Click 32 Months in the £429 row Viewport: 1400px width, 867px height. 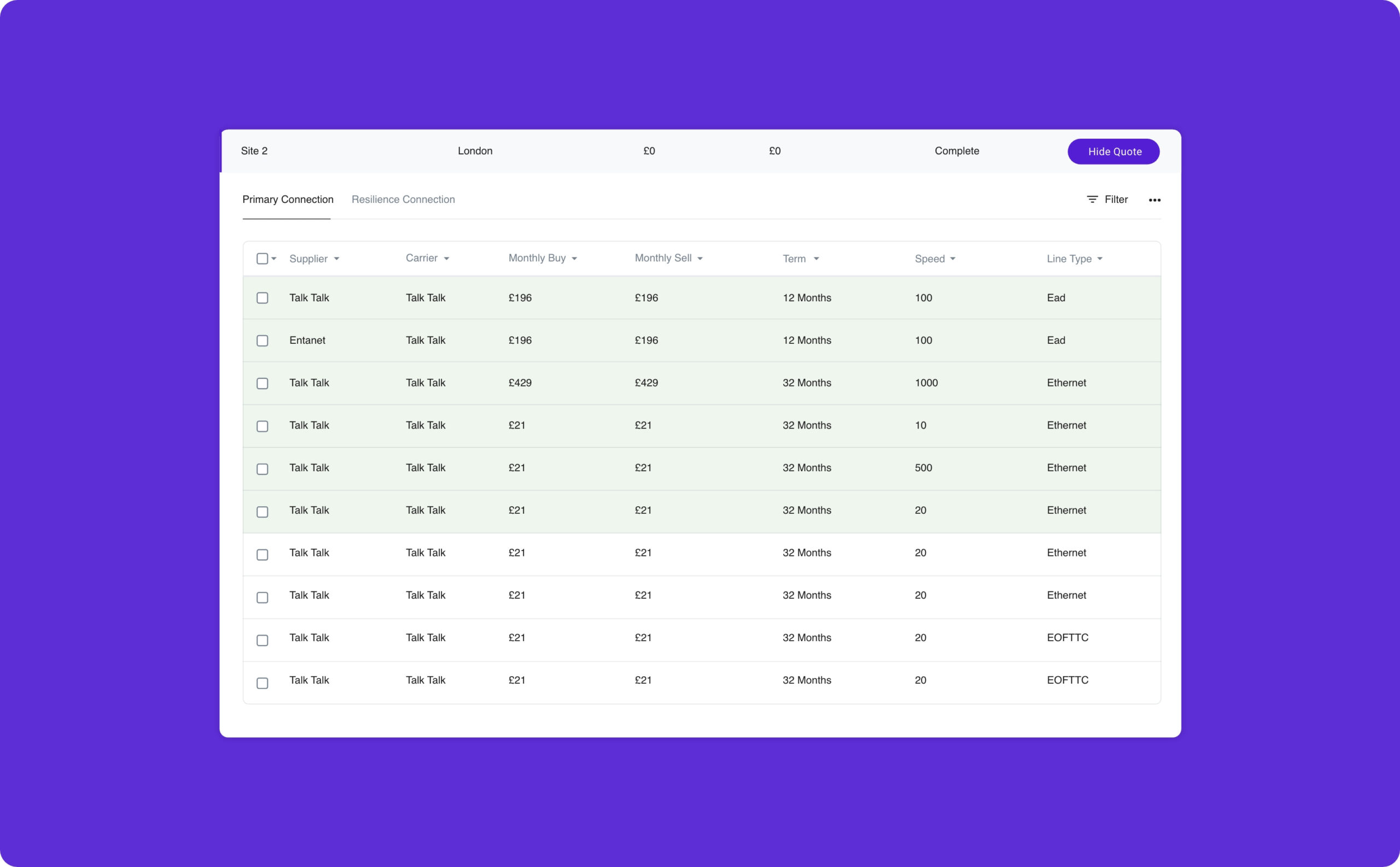[807, 383]
